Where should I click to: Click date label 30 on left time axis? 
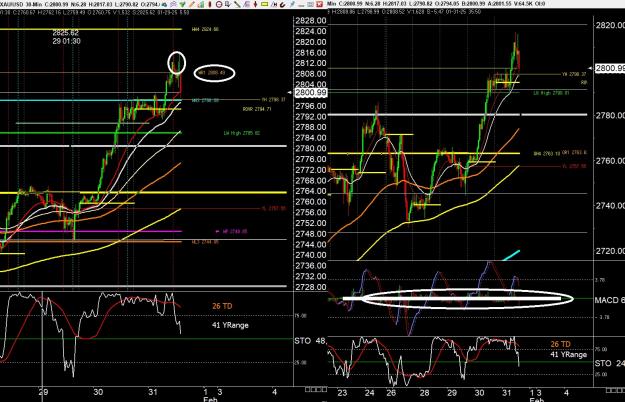click(98, 392)
